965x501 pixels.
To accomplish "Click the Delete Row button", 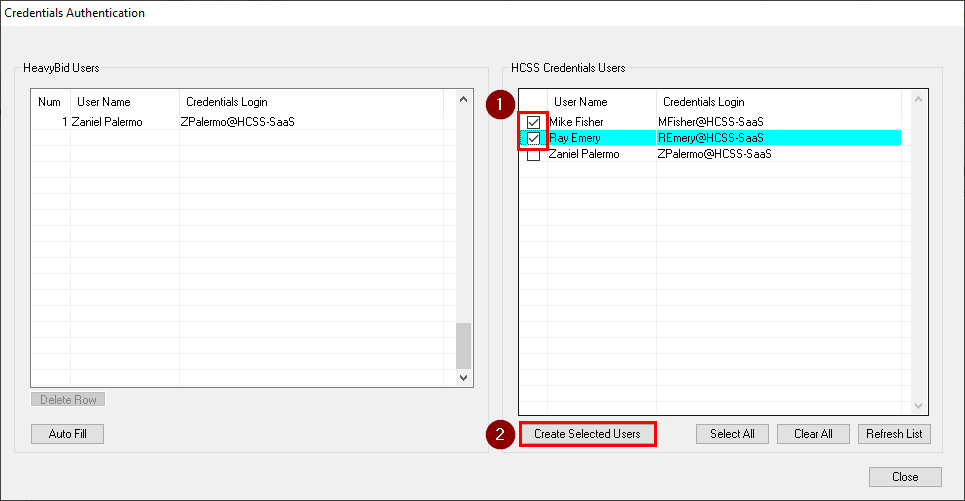I will pos(68,400).
